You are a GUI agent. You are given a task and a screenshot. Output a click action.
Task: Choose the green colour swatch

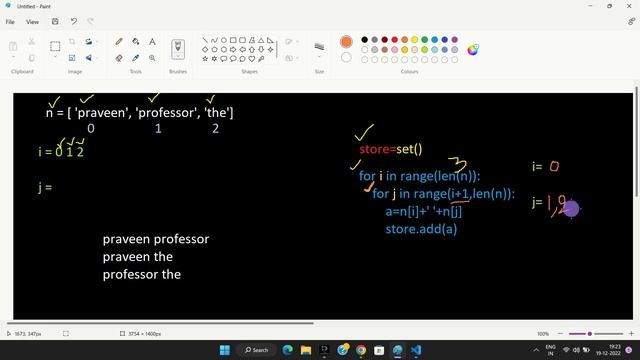424,40
